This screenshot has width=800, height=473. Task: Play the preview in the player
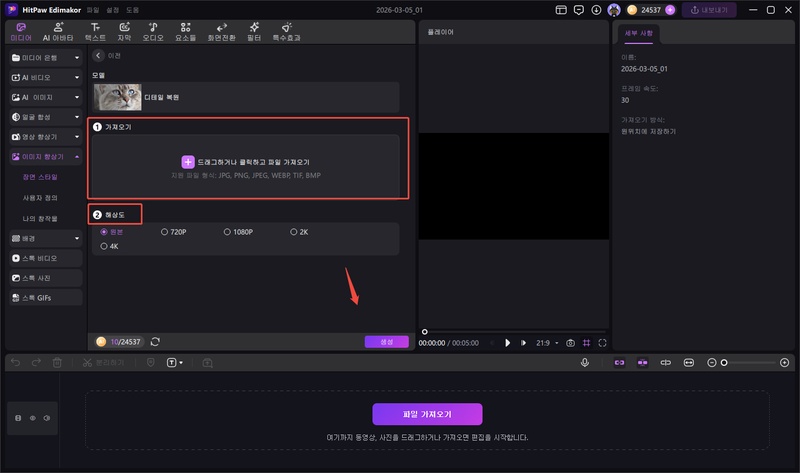tap(507, 343)
